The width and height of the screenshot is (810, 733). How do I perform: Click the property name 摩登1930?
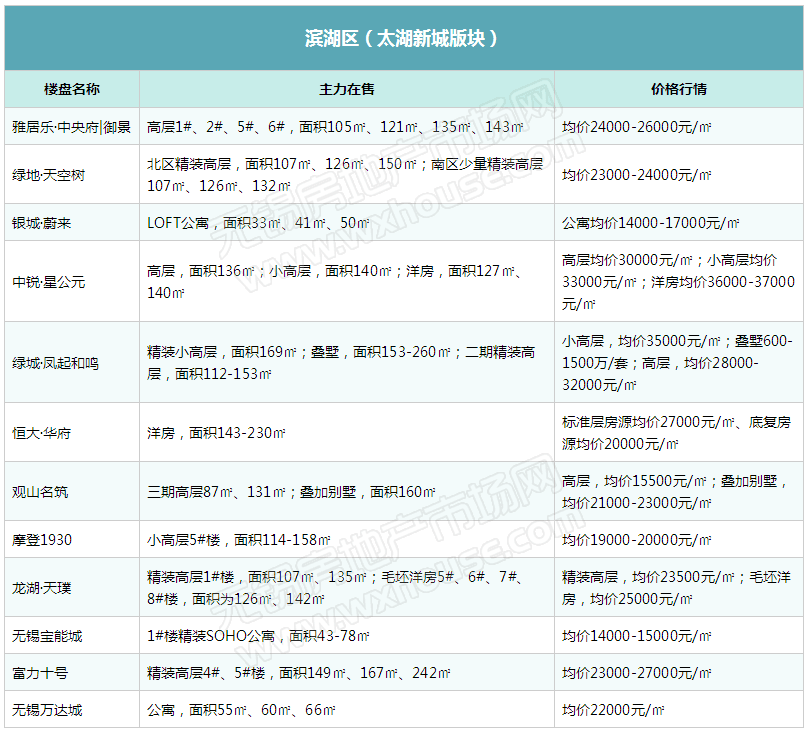[42, 539]
